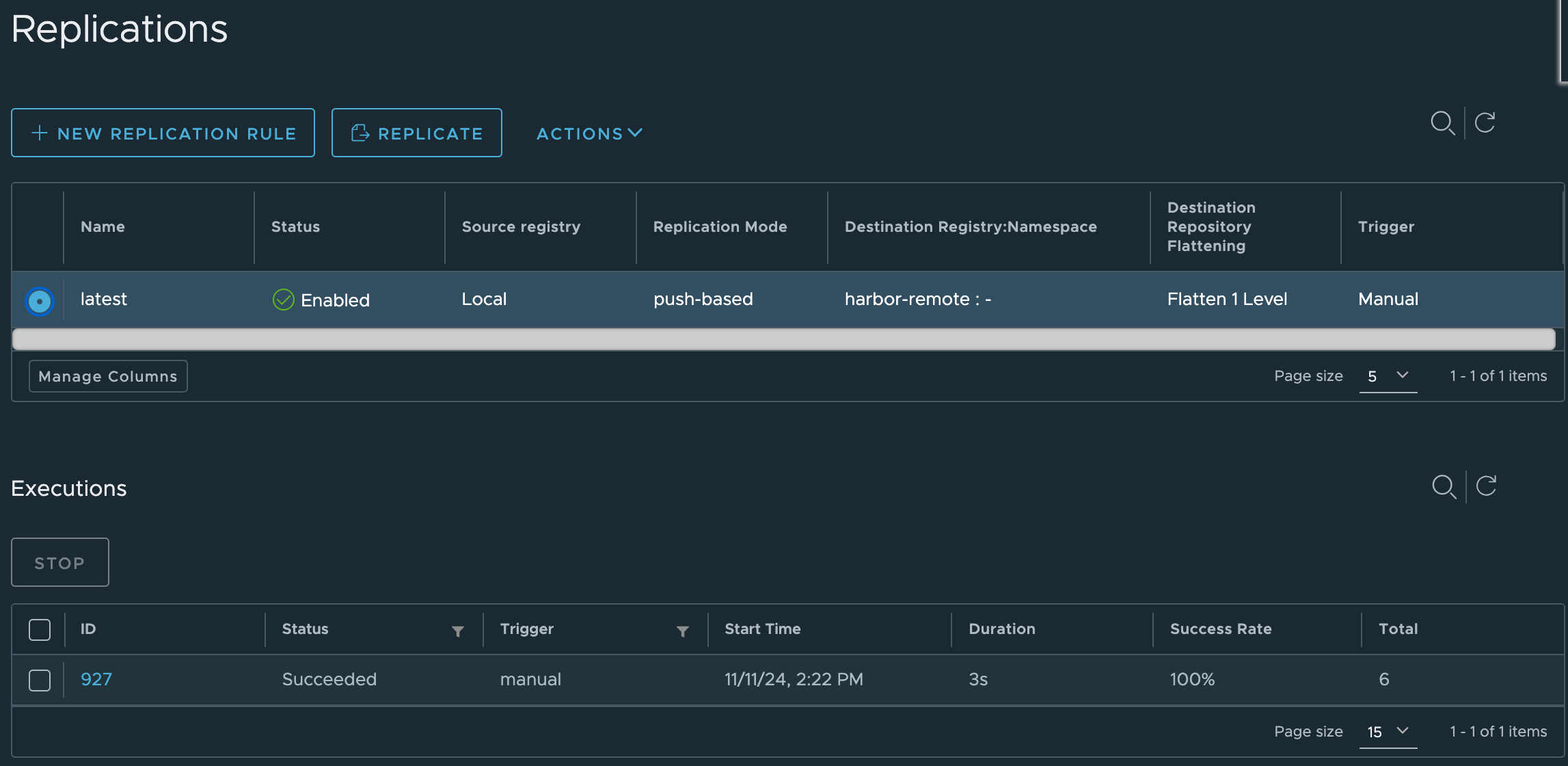Expand the executions Page size dropdown showing 15
Viewport: 1568px width, 766px height.
coord(1388,732)
